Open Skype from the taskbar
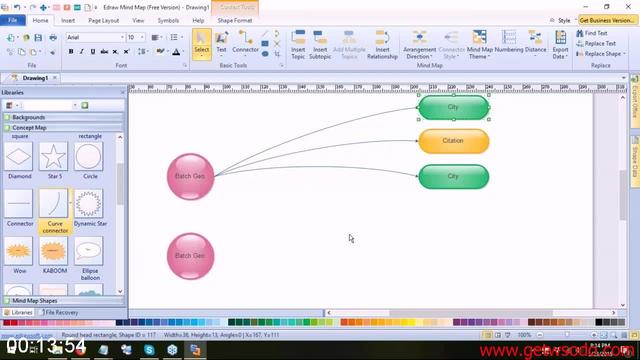This screenshot has height=360, width=640. point(149,350)
